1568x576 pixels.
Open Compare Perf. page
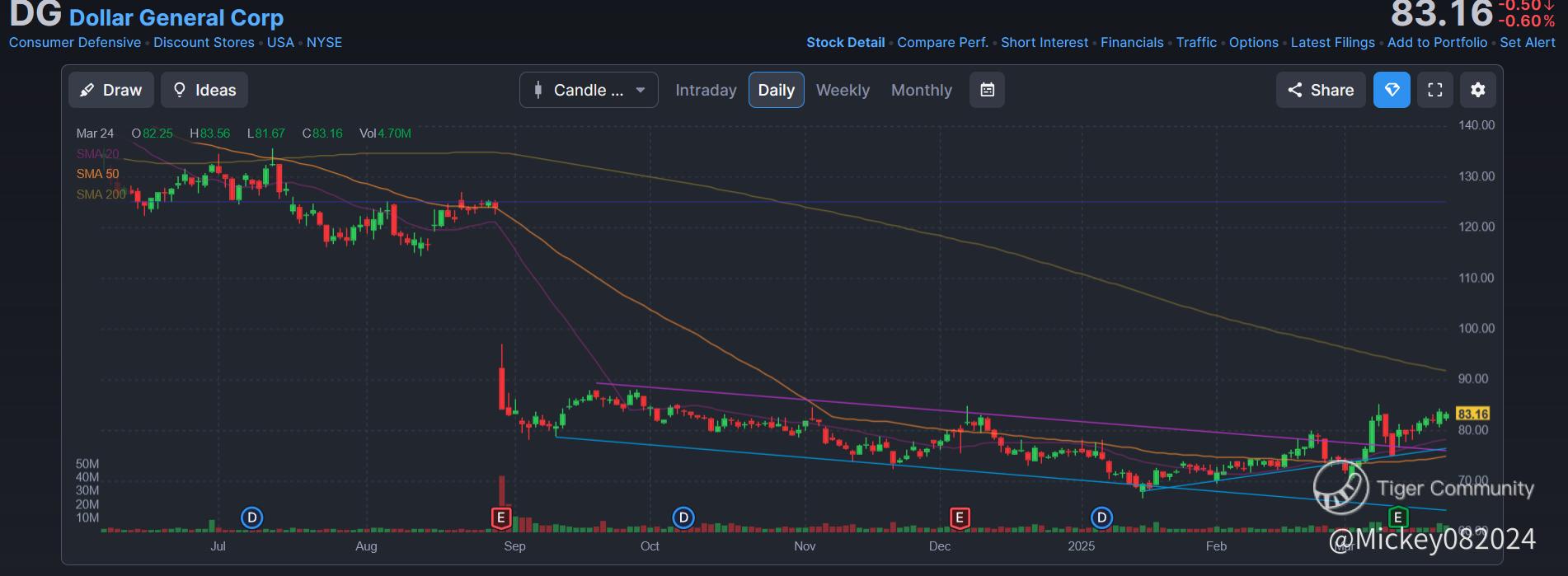942,42
